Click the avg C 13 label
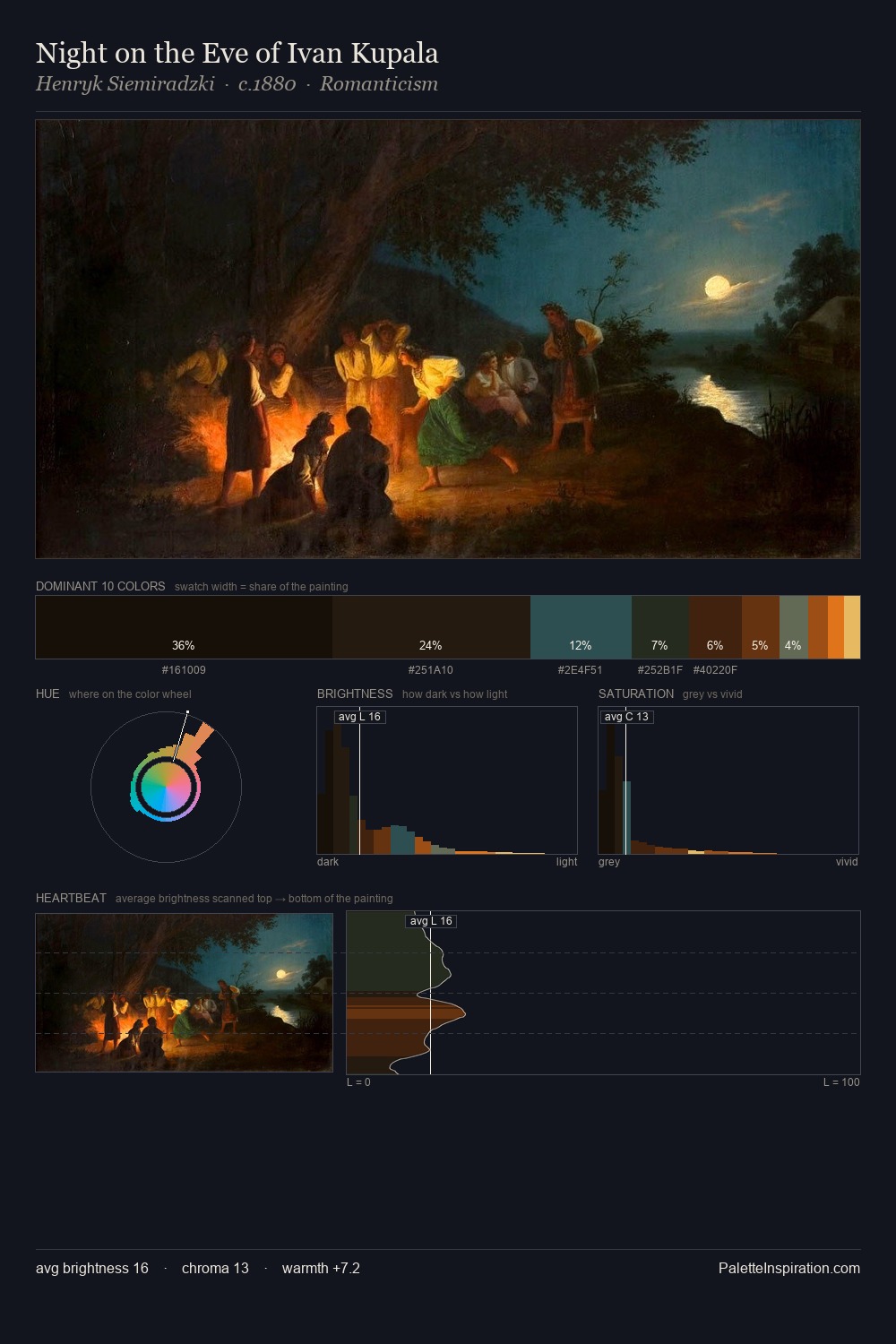The image size is (896, 1344). [626, 717]
